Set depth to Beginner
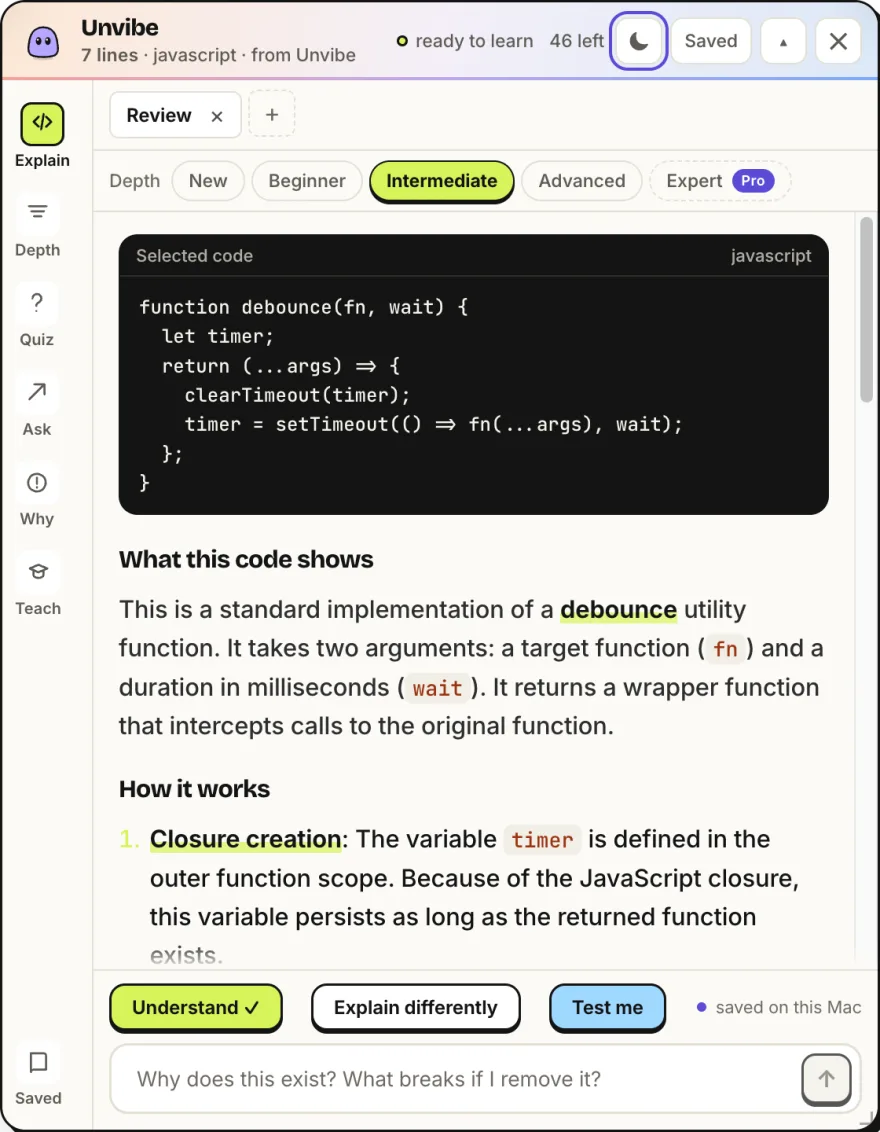The image size is (880, 1132). (x=307, y=180)
